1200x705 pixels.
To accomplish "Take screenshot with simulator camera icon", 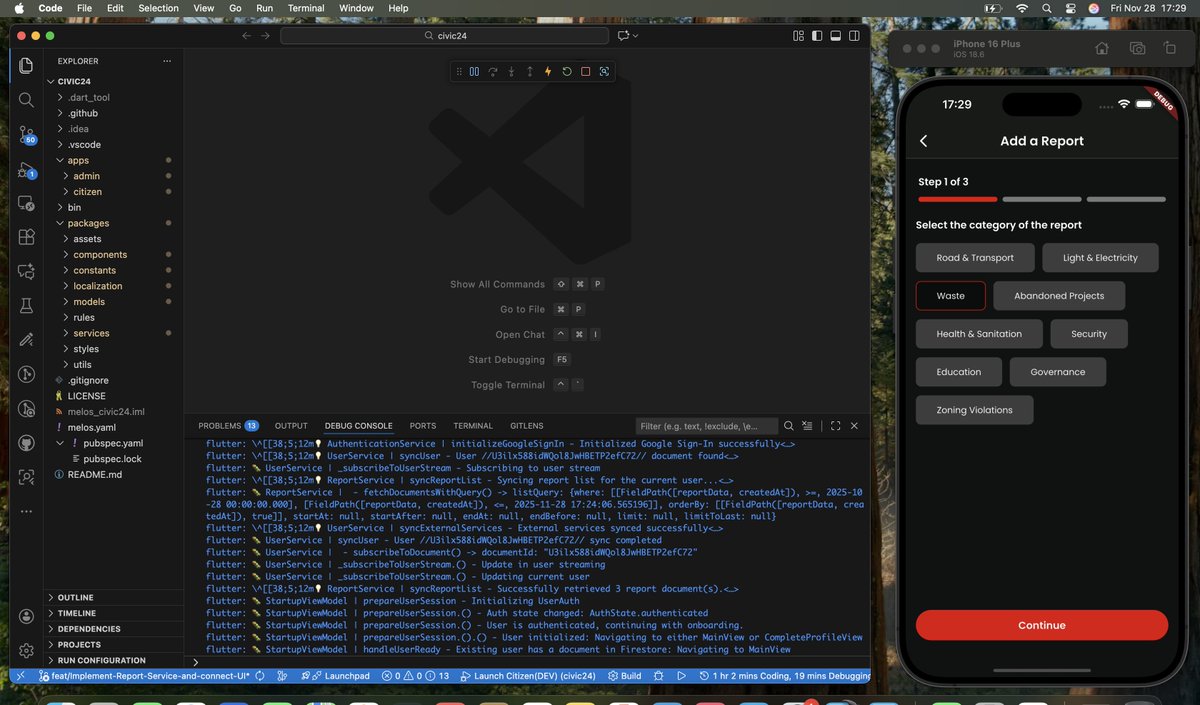I will [x=1137, y=48].
